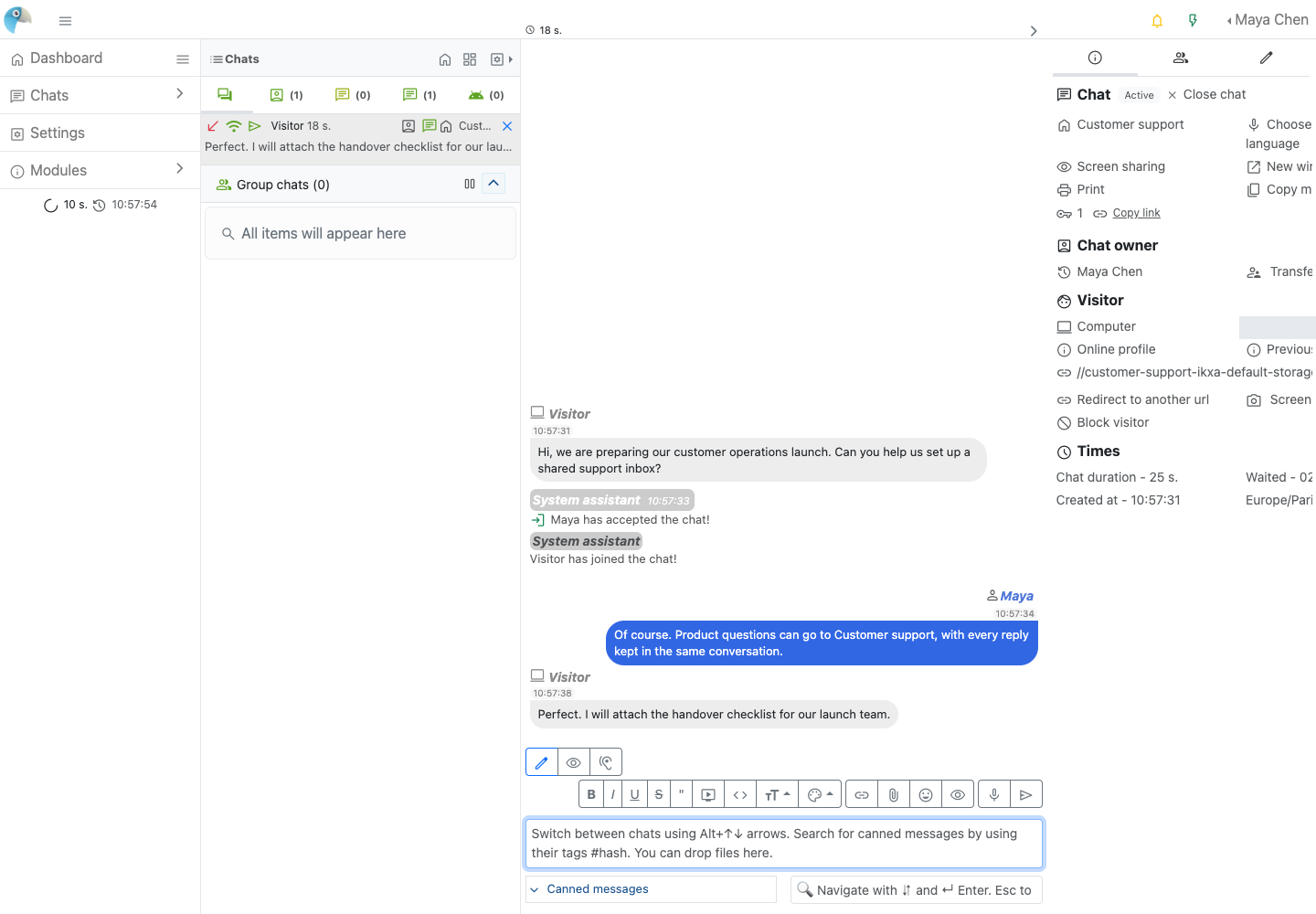Insert a hyperlink with the link icon
The height and width of the screenshot is (914, 1316).
click(862, 794)
